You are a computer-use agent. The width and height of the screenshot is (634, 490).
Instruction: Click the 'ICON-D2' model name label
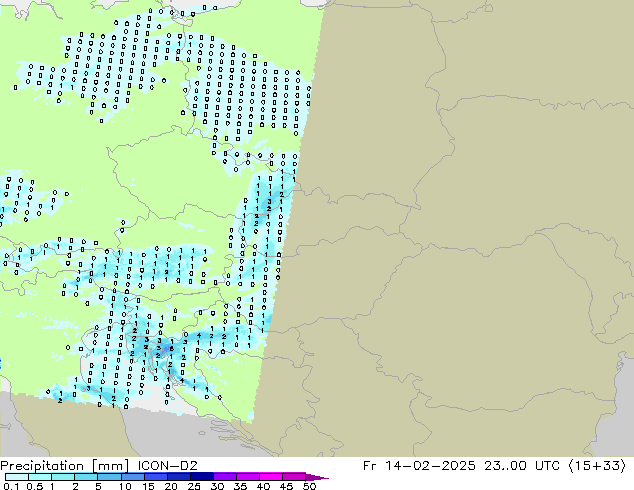167,466
